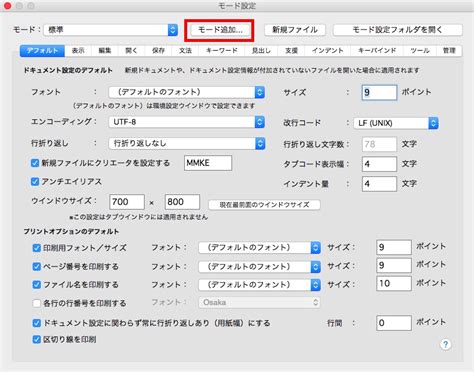Click size field in ページ番号を印刷する row

click(x=394, y=266)
